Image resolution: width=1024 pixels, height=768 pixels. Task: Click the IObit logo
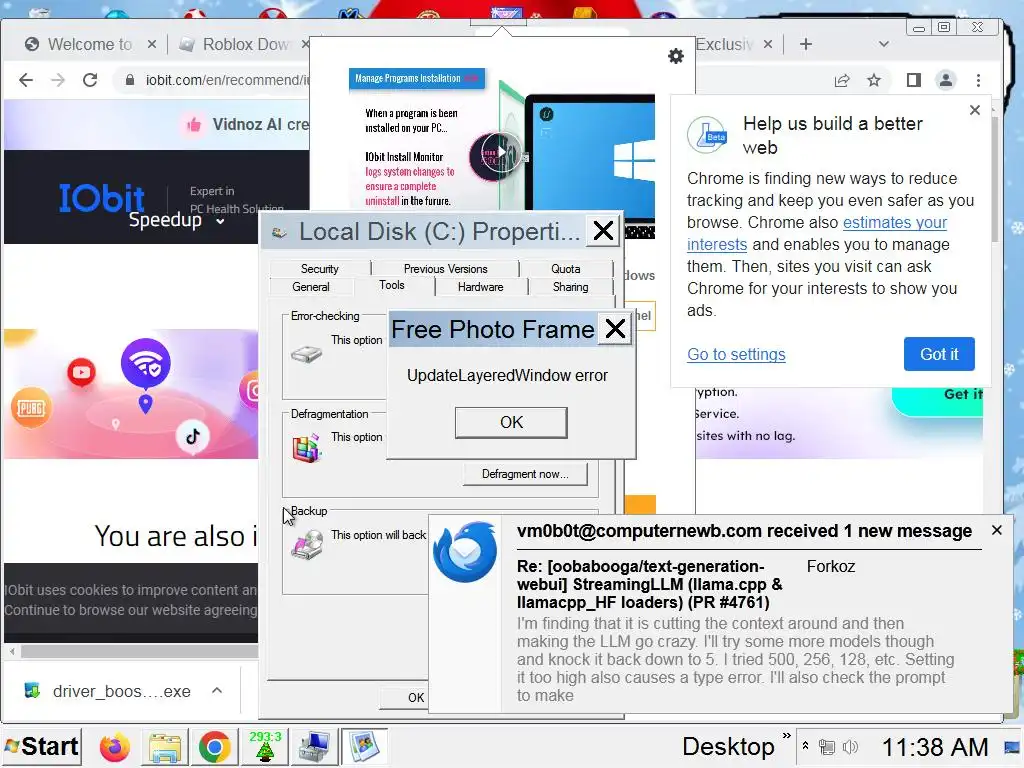tap(101, 197)
